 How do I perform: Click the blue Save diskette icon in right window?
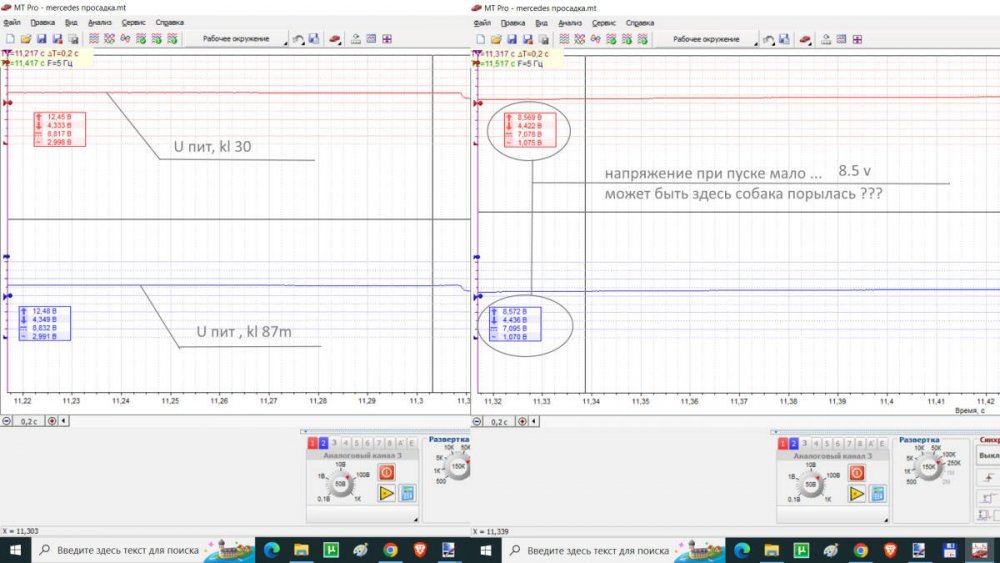click(513, 39)
